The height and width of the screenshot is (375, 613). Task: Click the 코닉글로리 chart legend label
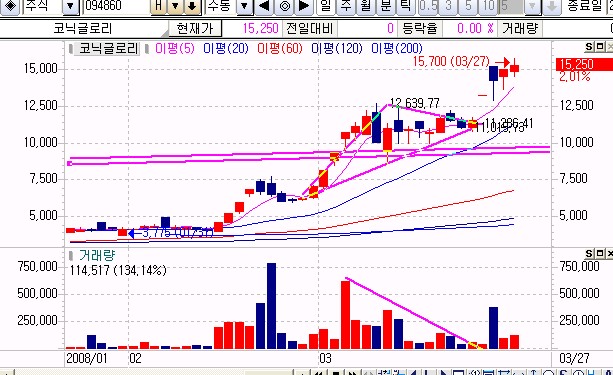coord(108,48)
